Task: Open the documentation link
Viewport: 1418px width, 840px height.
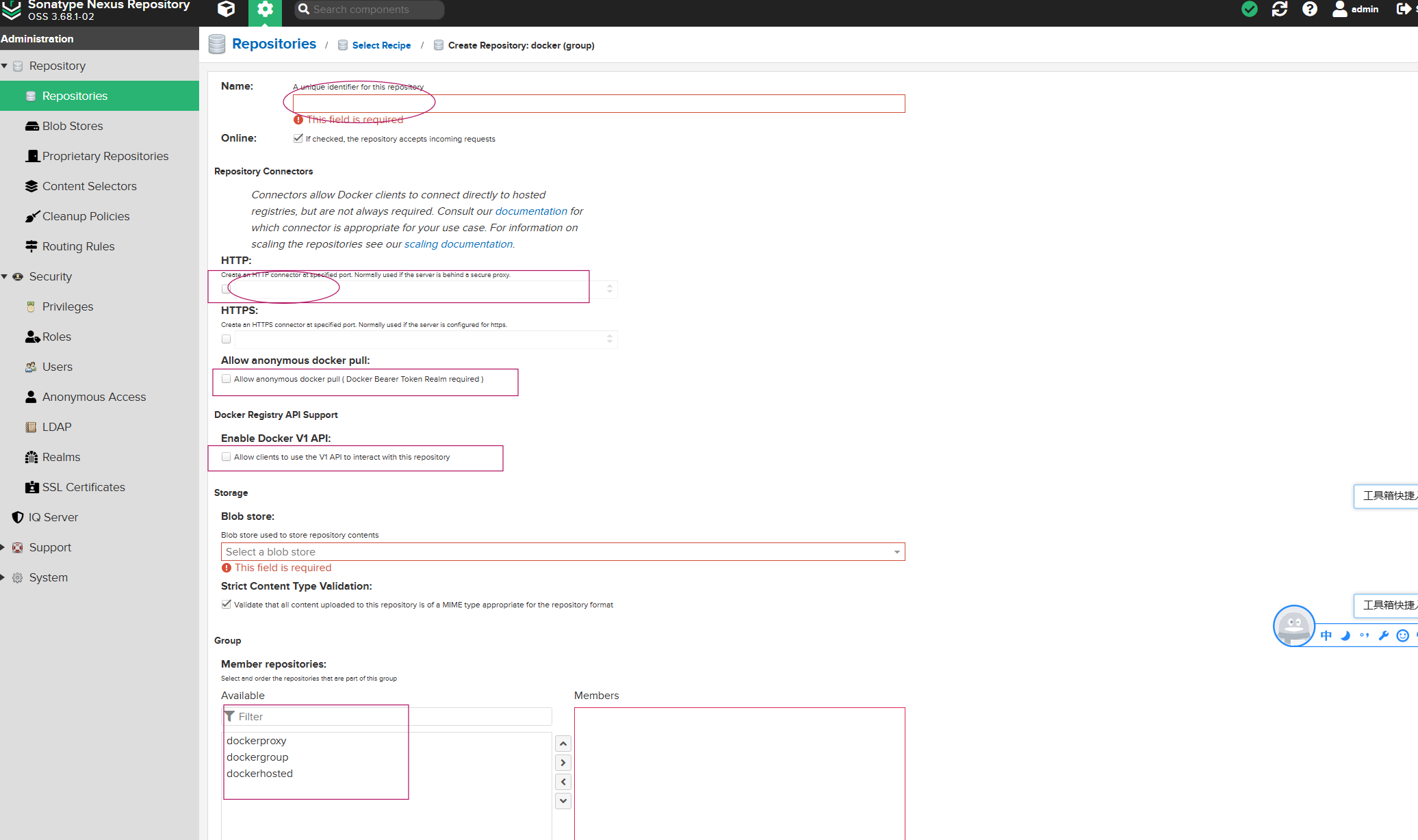Action: pos(531,211)
